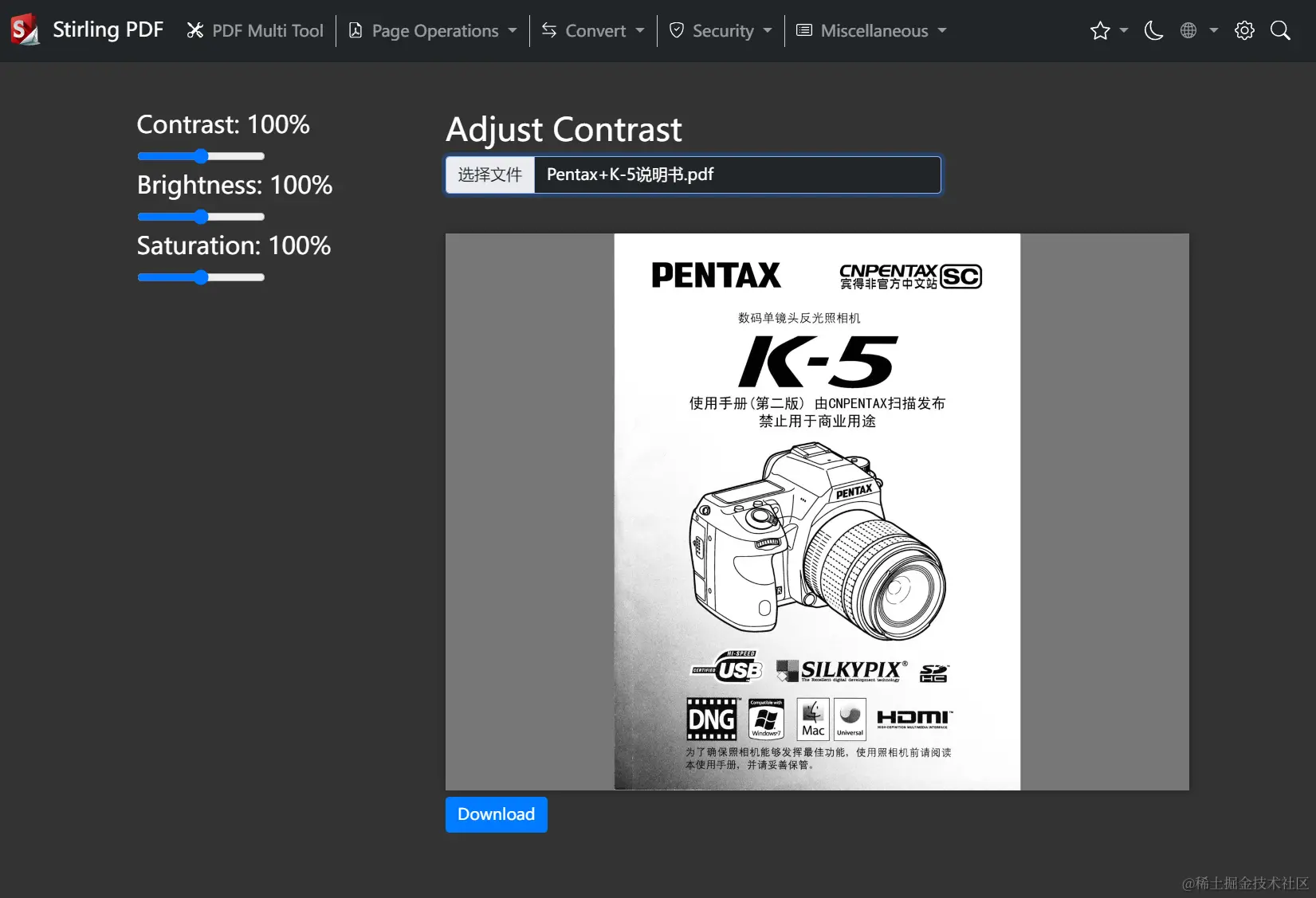Viewport: 1316px width, 898px height.
Task: Open the language globe icon
Action: click(x=1188, y=30)
